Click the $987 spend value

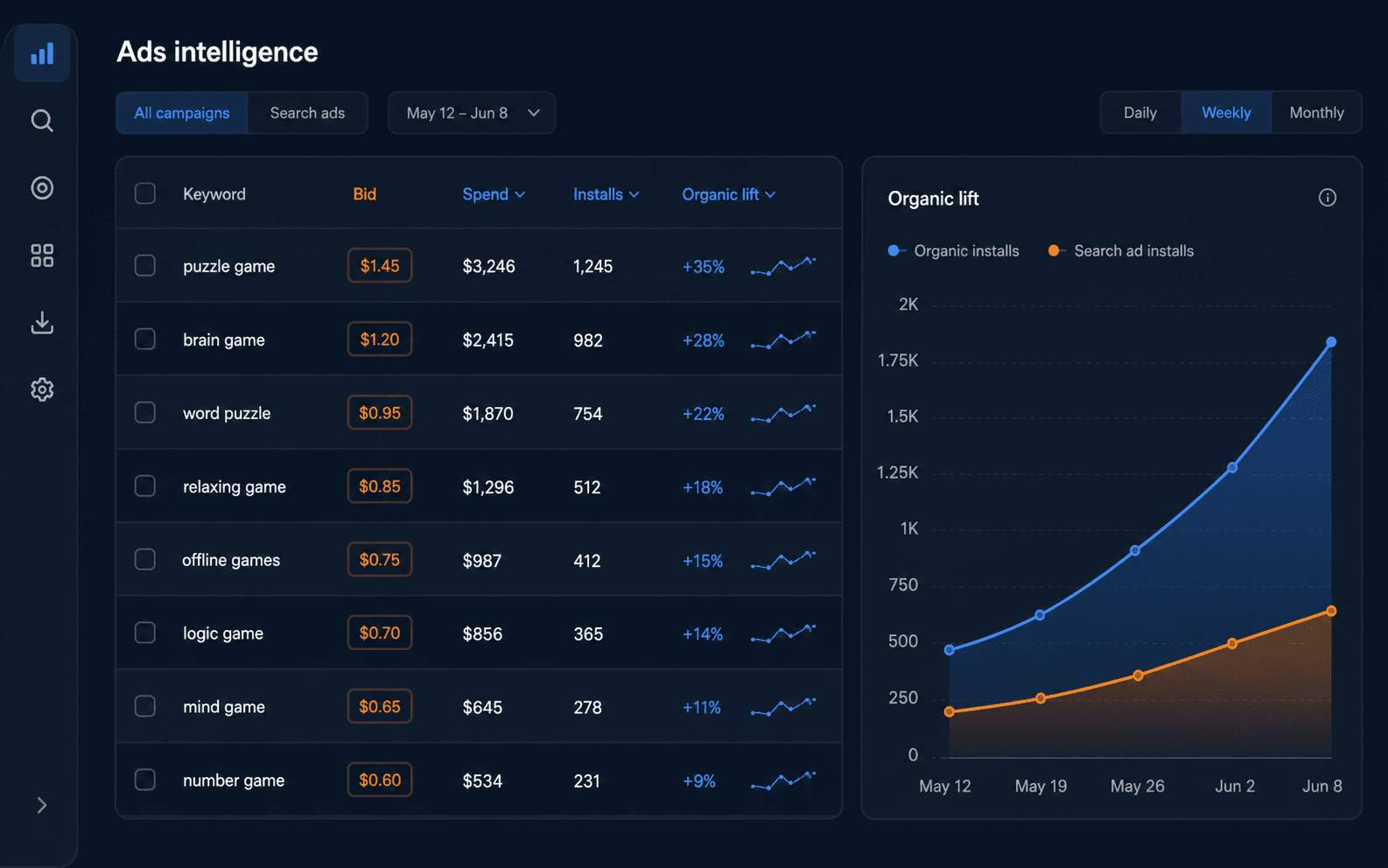pyautogui.click(x=482, y=560)
